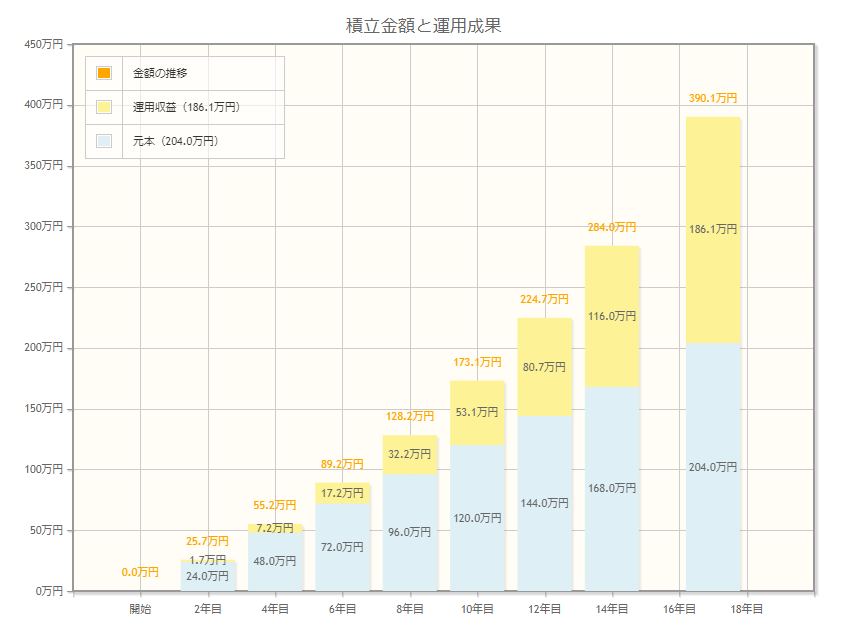Click the 204.0万円 value inside the tallest bar
Viewport: 853px width, 626px height.
point(713,467)
